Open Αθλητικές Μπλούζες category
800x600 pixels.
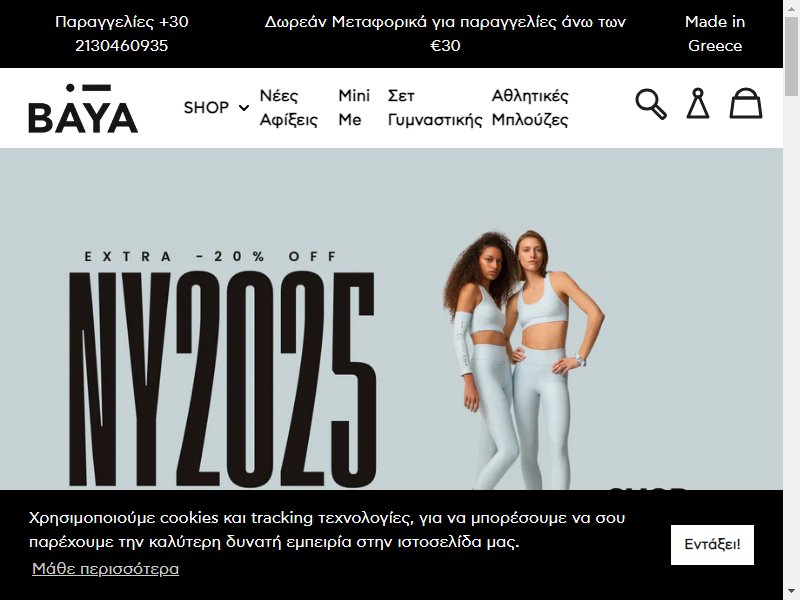(530, 108)
